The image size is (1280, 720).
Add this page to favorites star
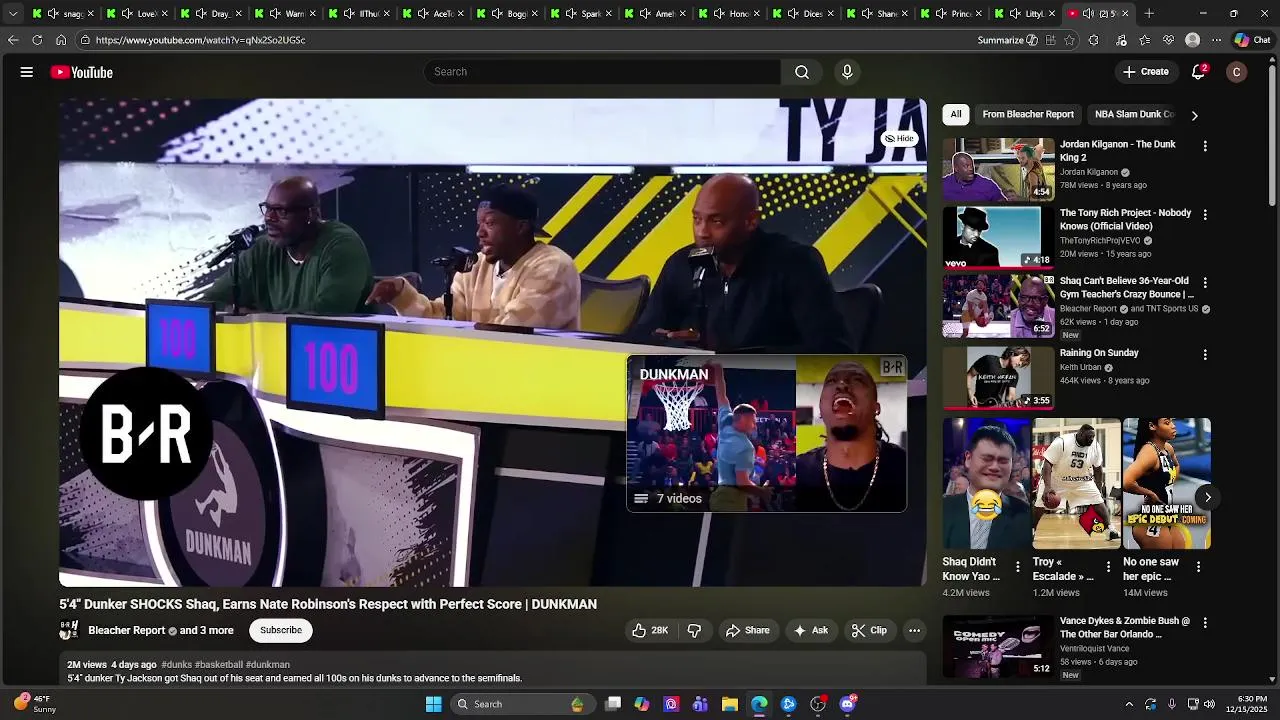[x=1070, y=40]
